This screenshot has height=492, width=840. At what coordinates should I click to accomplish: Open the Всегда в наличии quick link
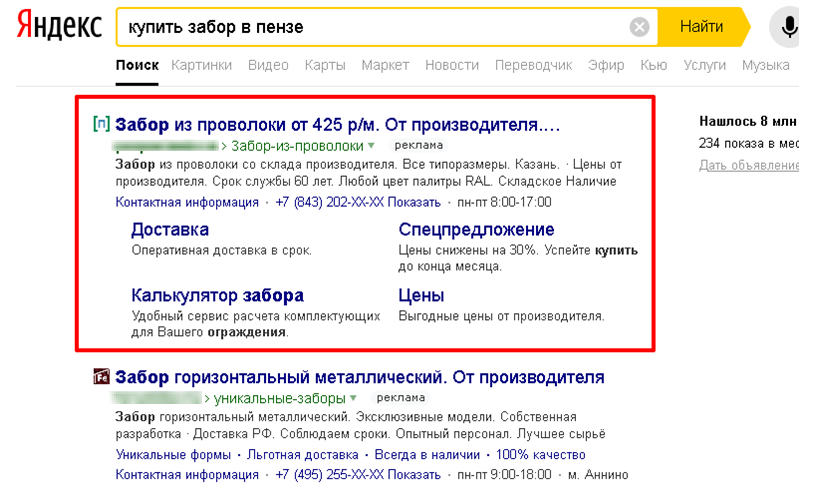pos(427,455)
